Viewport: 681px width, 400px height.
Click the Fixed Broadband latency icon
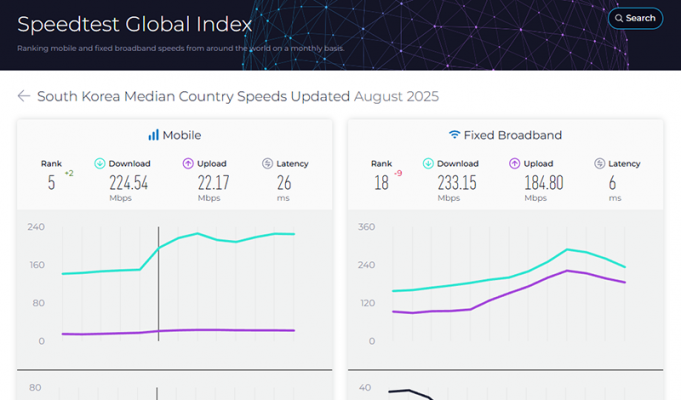pos(600,163)
